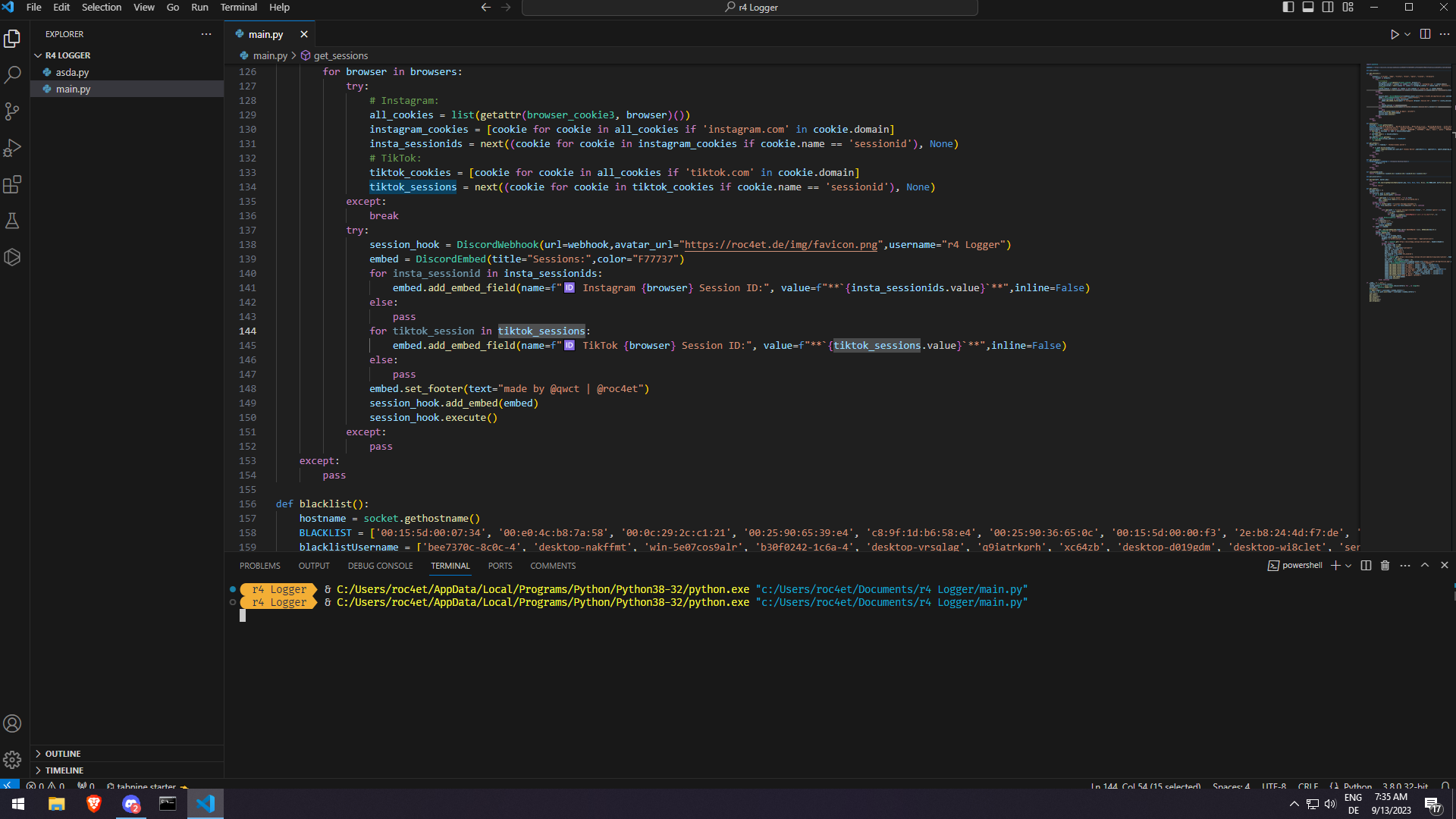1456x819 pixels.
Task: Open the Terminal menu
Action: 238,7
